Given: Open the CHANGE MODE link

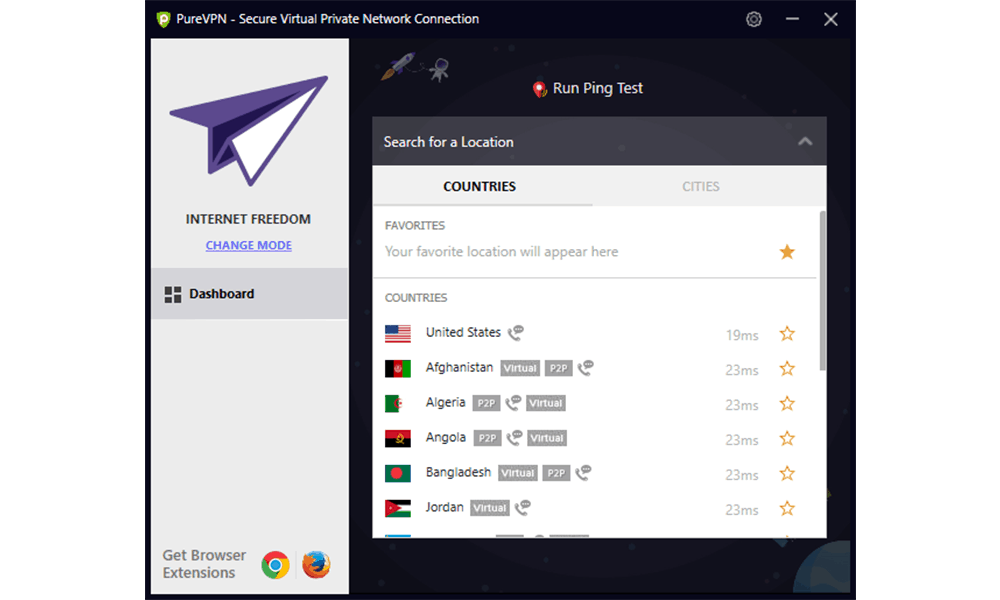Looking at the screenshot, I should point(249,245).
